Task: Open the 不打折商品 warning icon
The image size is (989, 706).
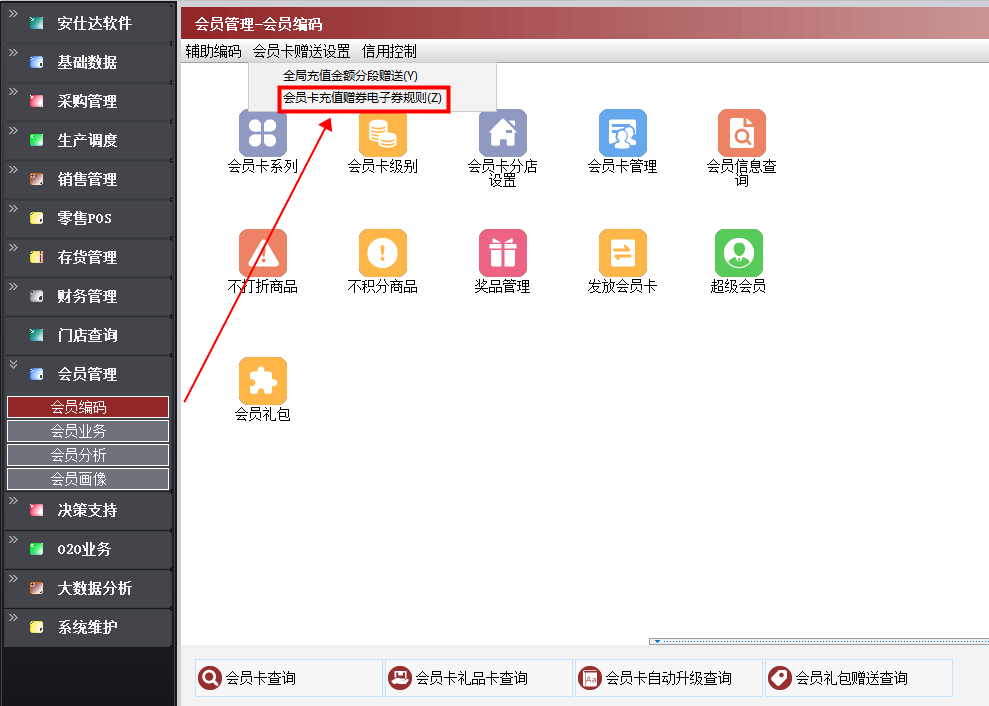Action: 262,252
